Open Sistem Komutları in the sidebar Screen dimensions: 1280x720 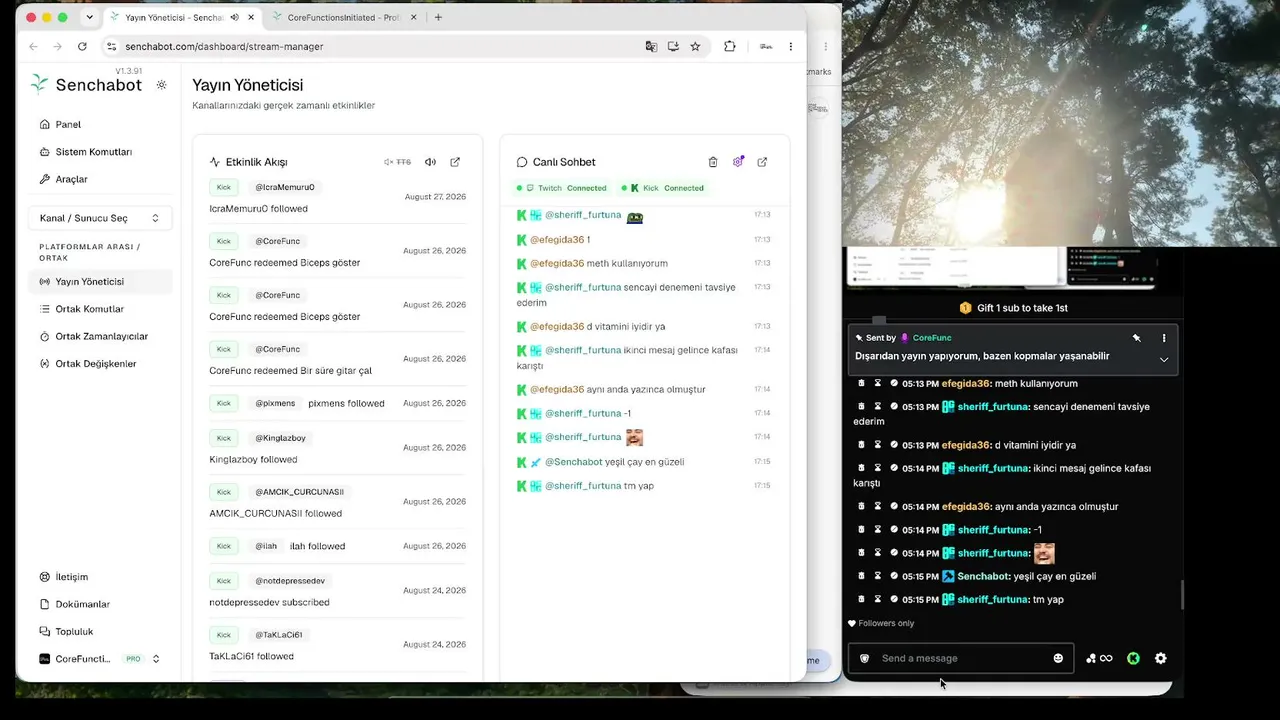pos(100,152)
